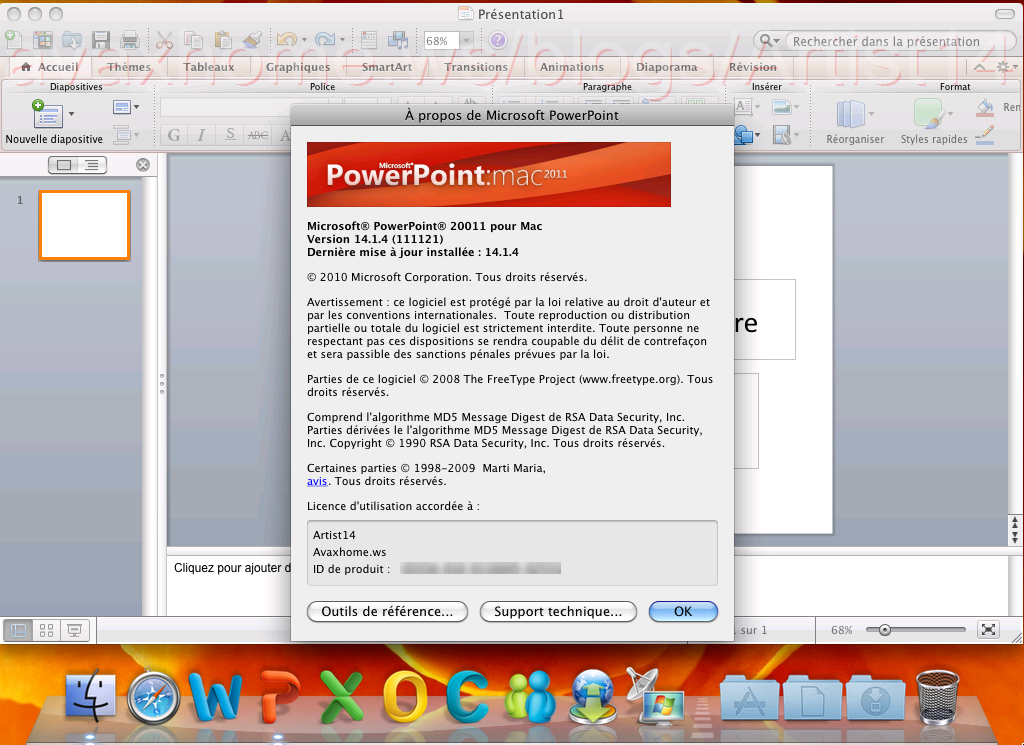Click the Open file folder icon

[72, 40]
